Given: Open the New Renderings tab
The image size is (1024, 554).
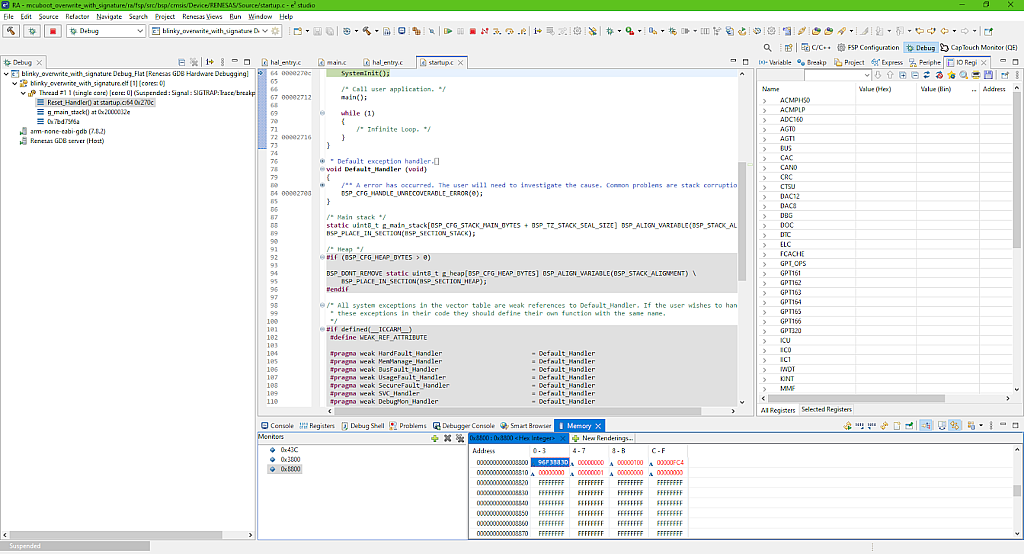Looking at the screenshot, I should (603, 438).
